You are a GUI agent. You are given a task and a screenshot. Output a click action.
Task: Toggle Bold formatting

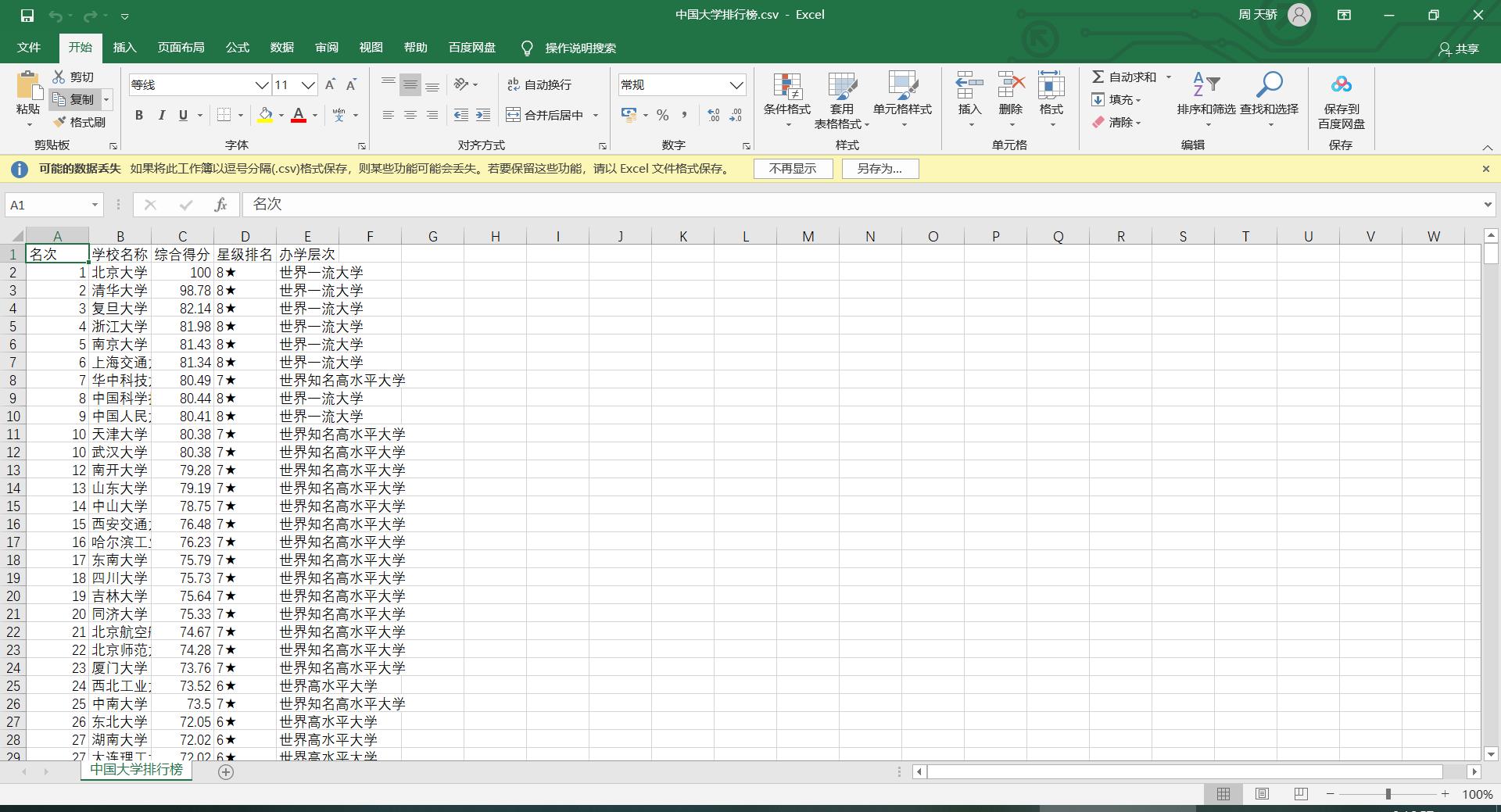(139, 115)
